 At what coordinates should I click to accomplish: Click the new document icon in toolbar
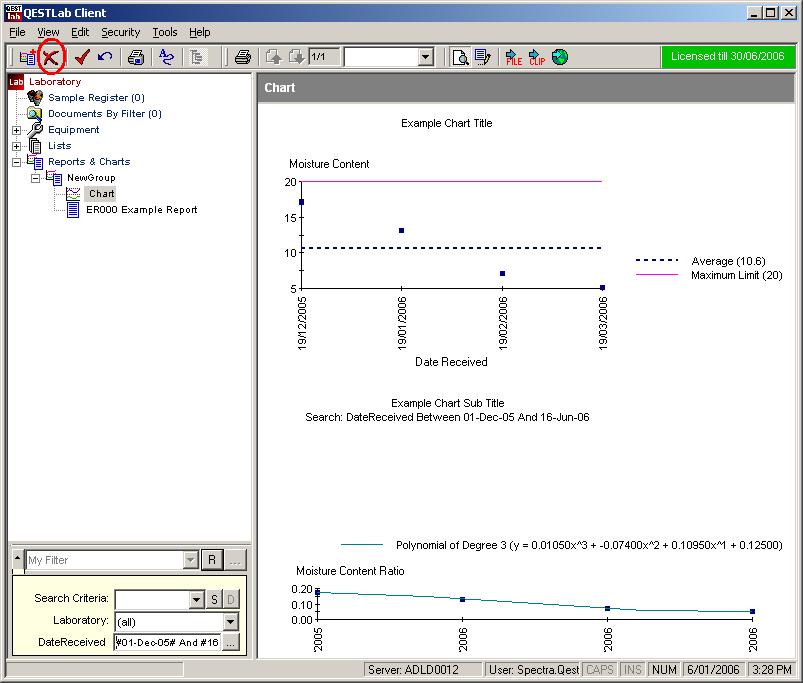click(27, 57)
